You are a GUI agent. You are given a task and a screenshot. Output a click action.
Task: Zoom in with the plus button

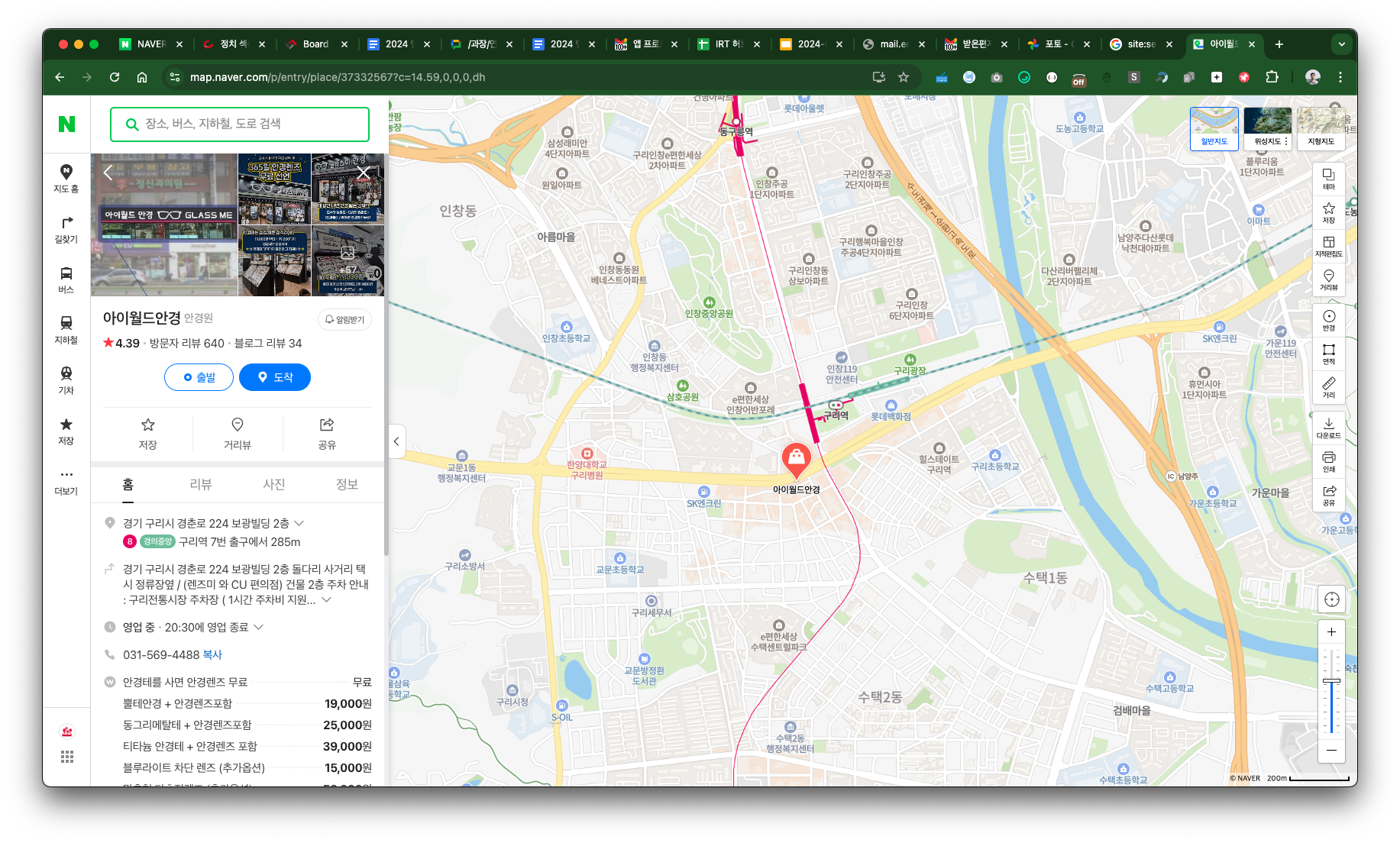pyautogui.click(x=1331, y=632)
